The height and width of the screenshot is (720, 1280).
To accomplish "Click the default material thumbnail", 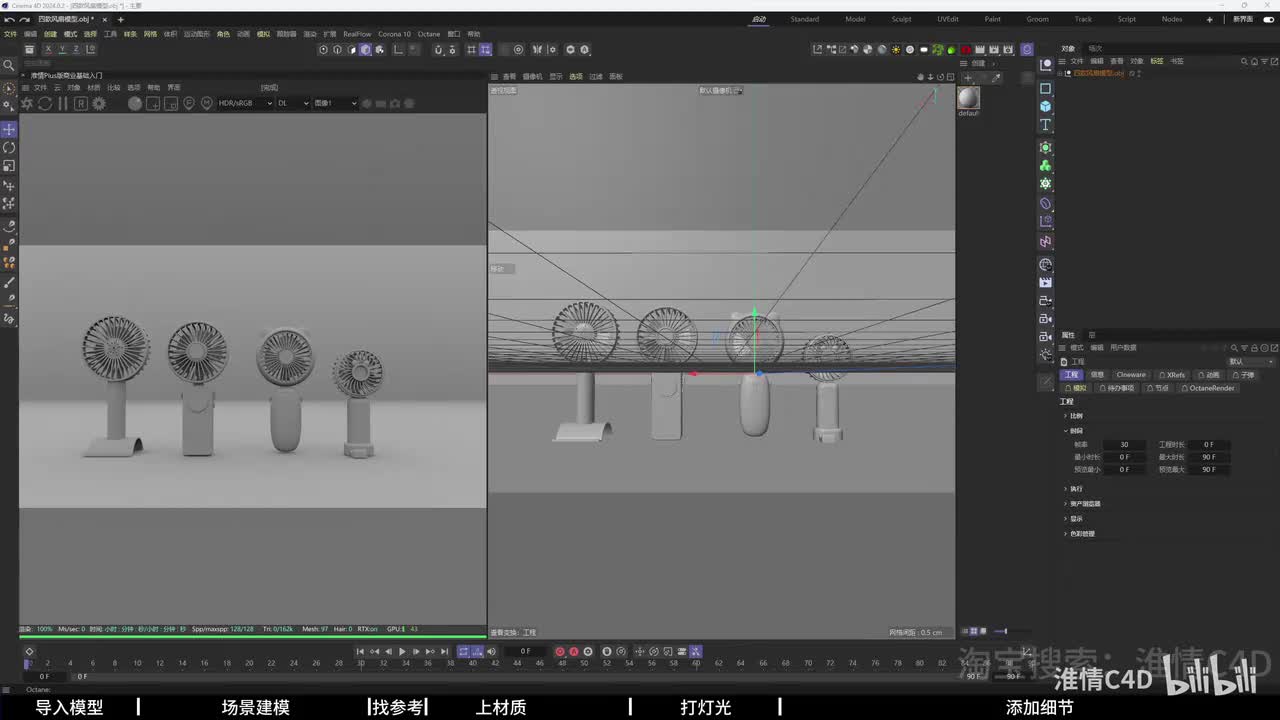I will [968, 98].
